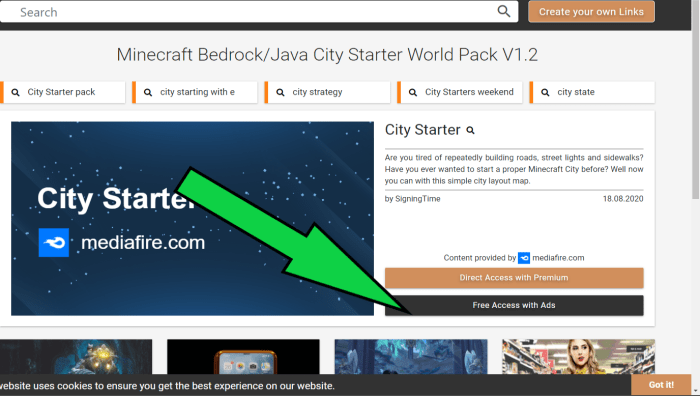The image size is (700, 396).
Task: Select the City Starter pack suggestion
Action: 63,92
